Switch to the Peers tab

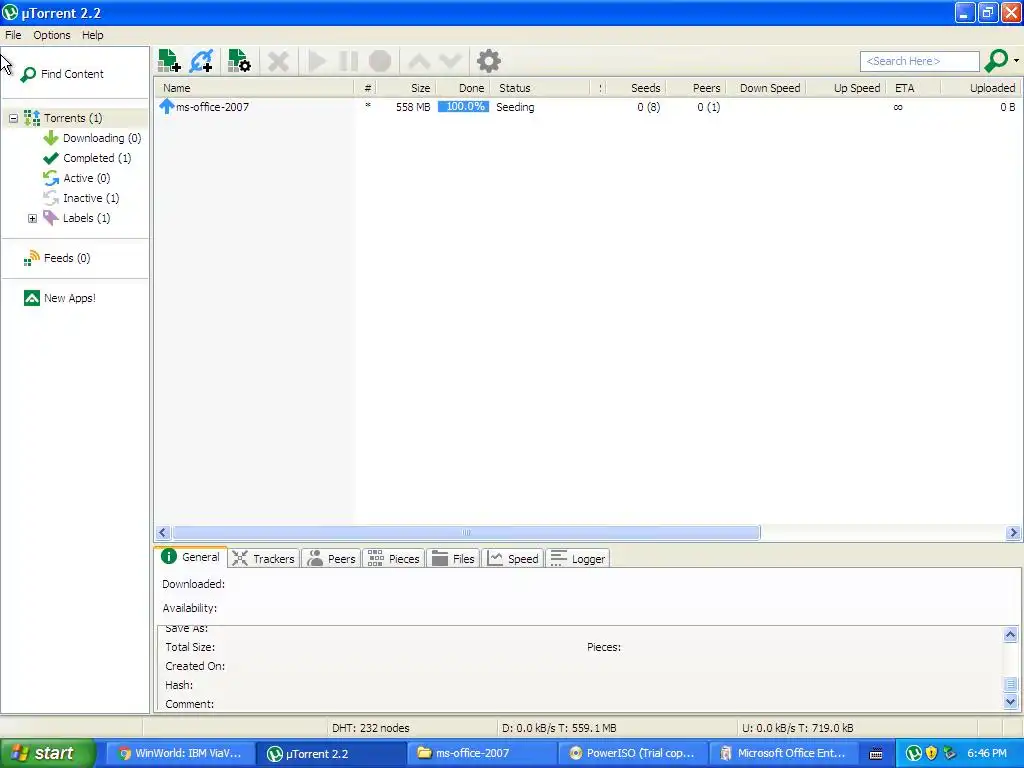click(332, 558)
